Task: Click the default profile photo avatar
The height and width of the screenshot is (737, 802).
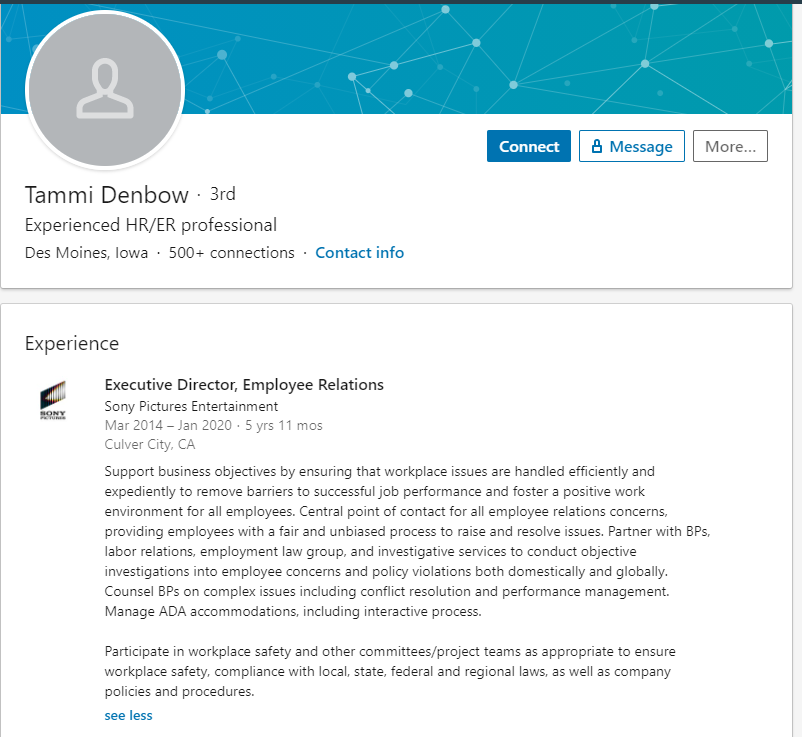Action: click(x=105, y=90)
